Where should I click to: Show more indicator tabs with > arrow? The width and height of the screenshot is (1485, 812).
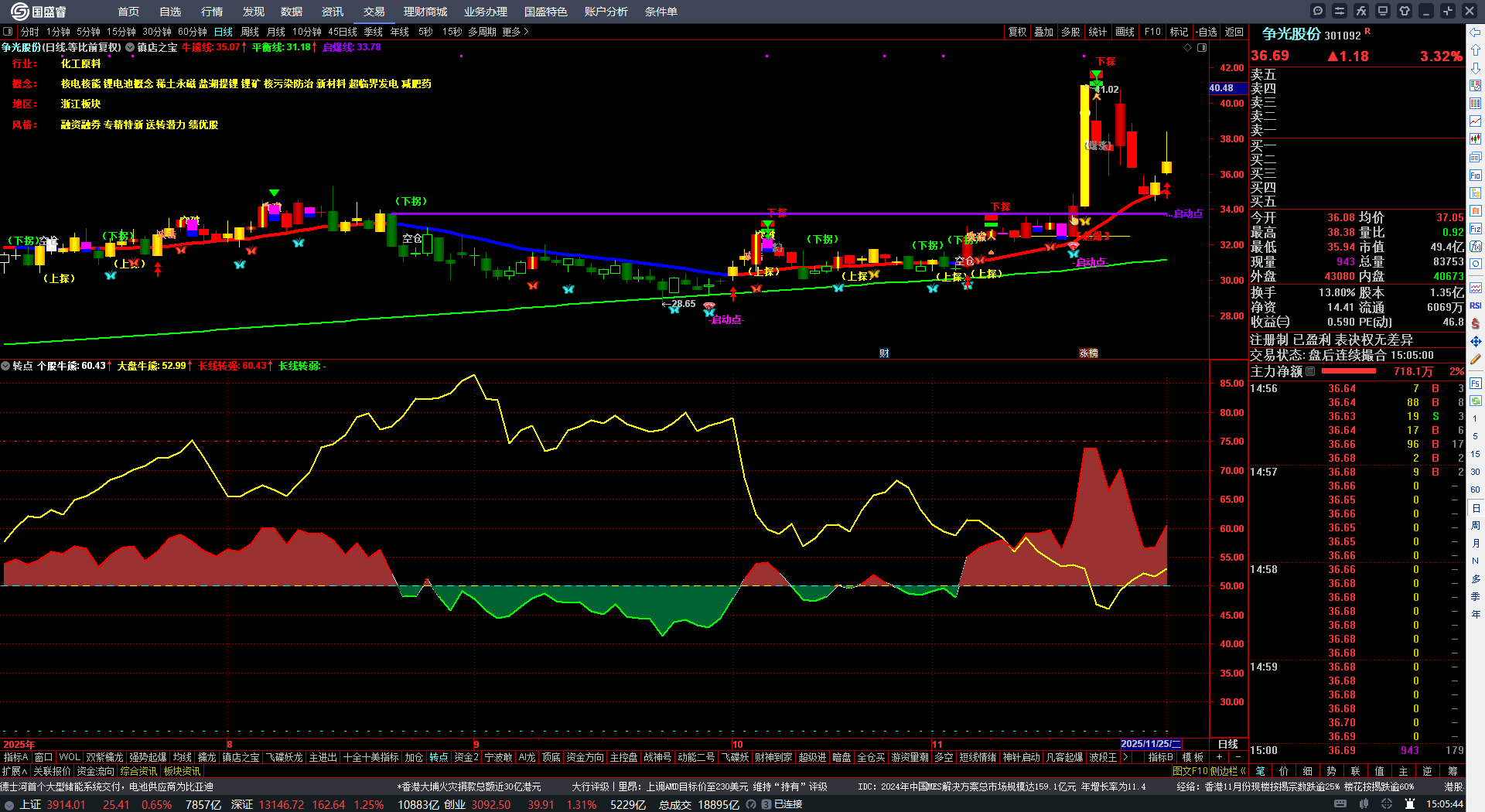1125,757
